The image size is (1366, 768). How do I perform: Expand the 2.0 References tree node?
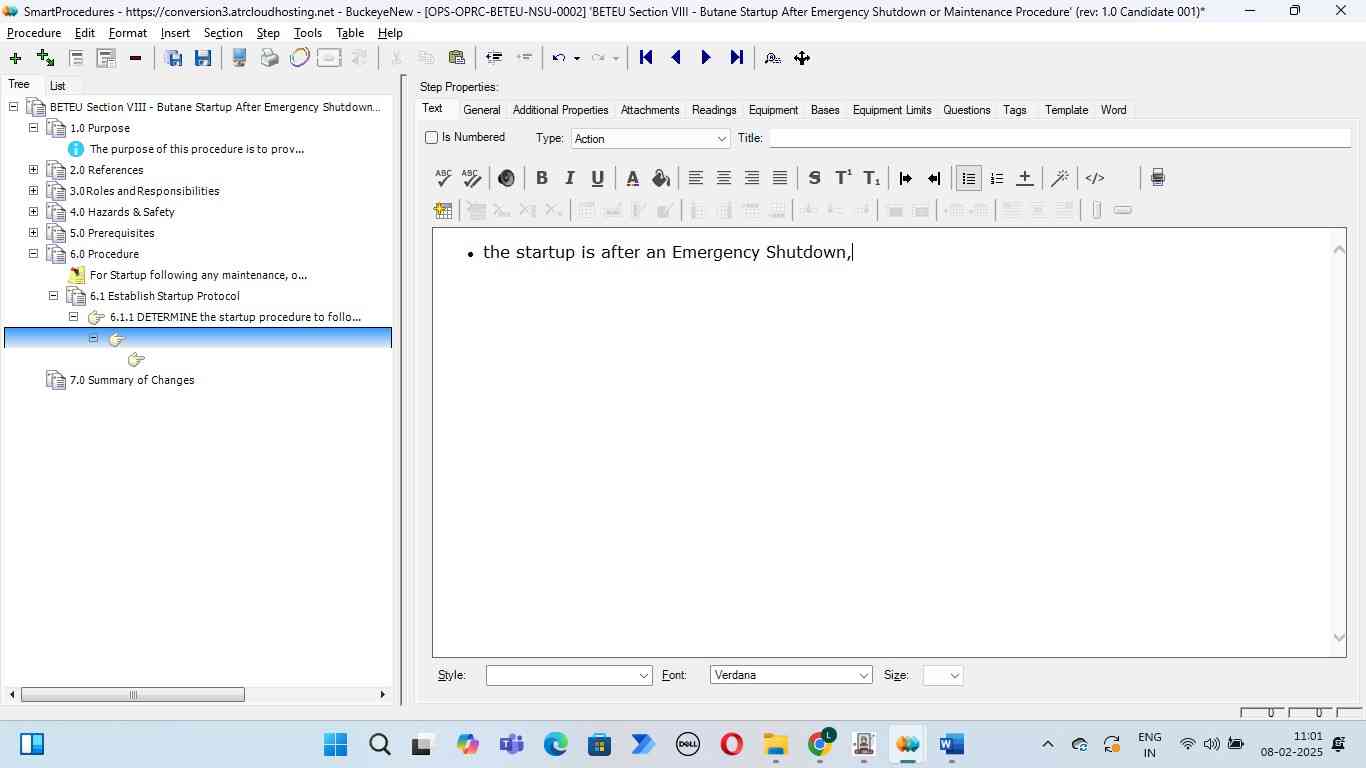[33, 170]
